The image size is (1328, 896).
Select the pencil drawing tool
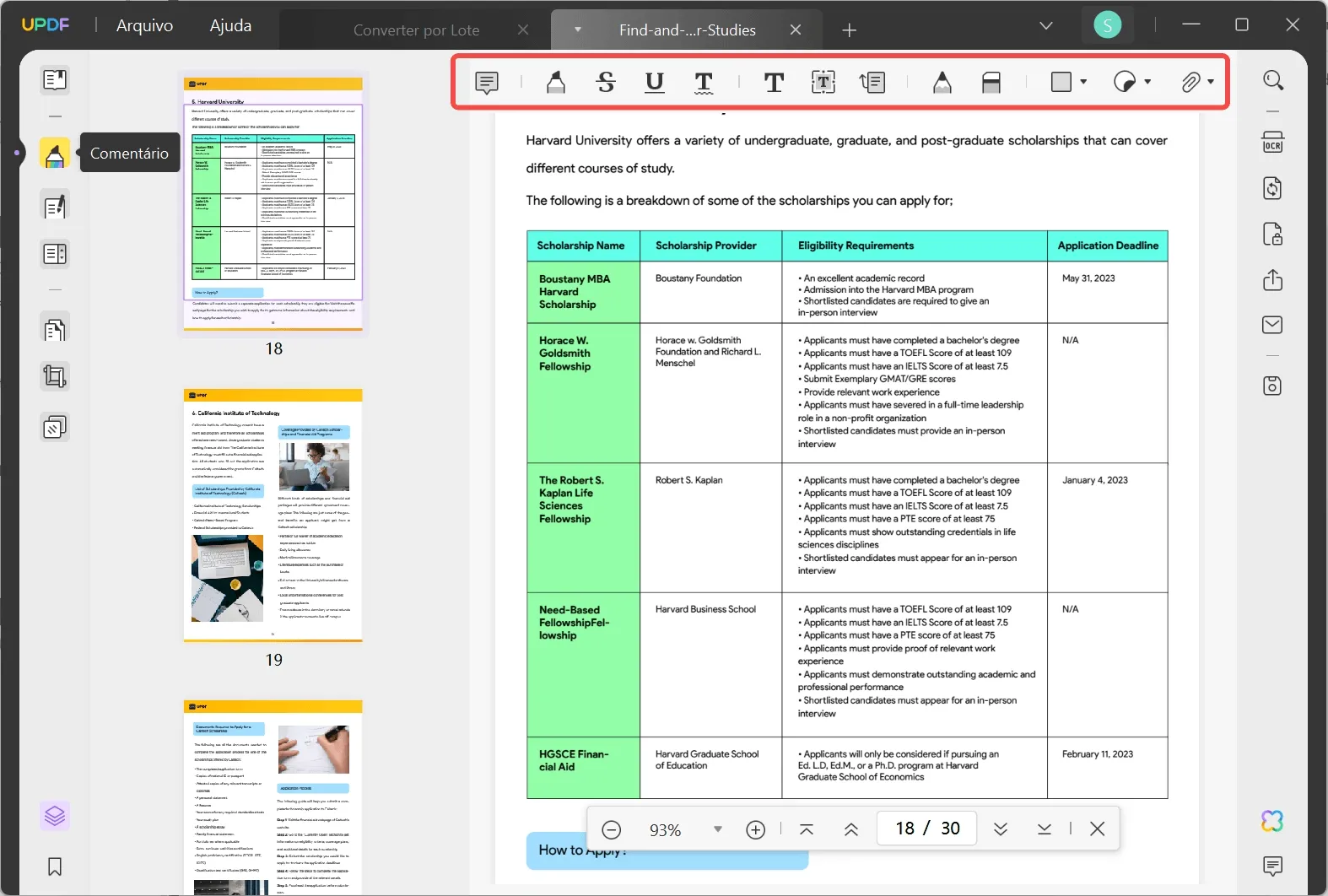tap(942, 82)
